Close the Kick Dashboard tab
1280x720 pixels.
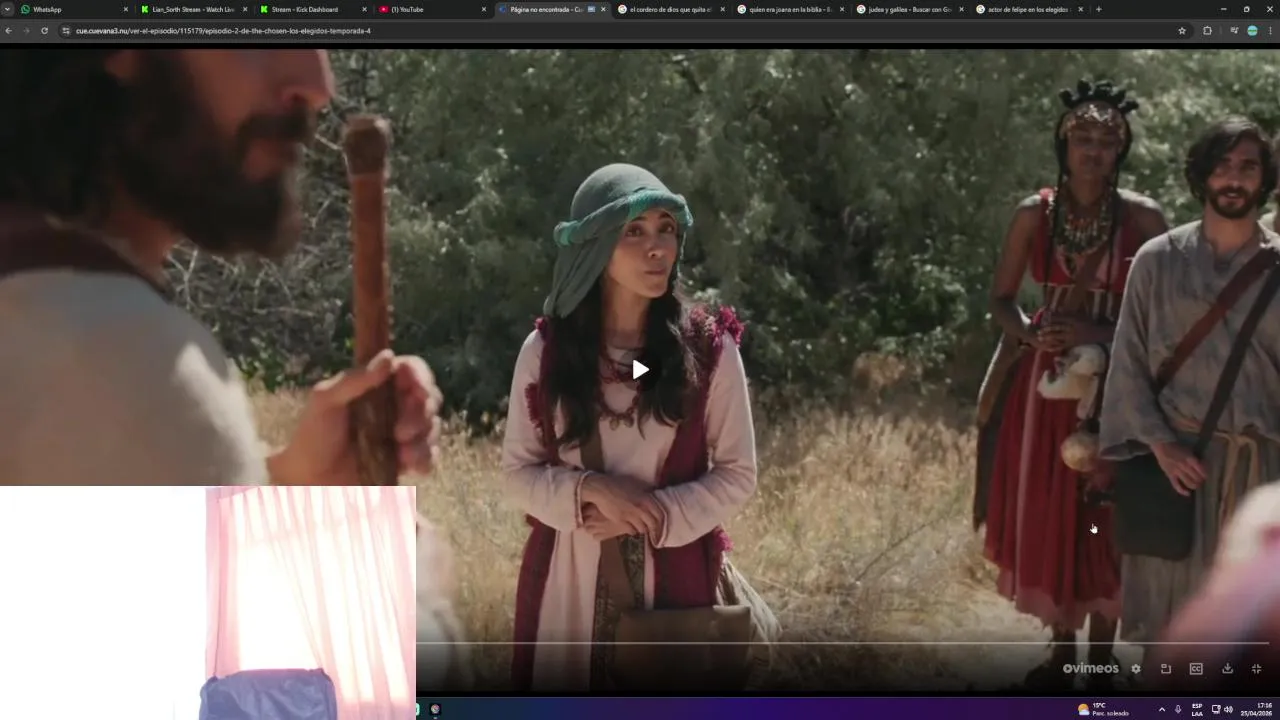click(x=364, y=9)
